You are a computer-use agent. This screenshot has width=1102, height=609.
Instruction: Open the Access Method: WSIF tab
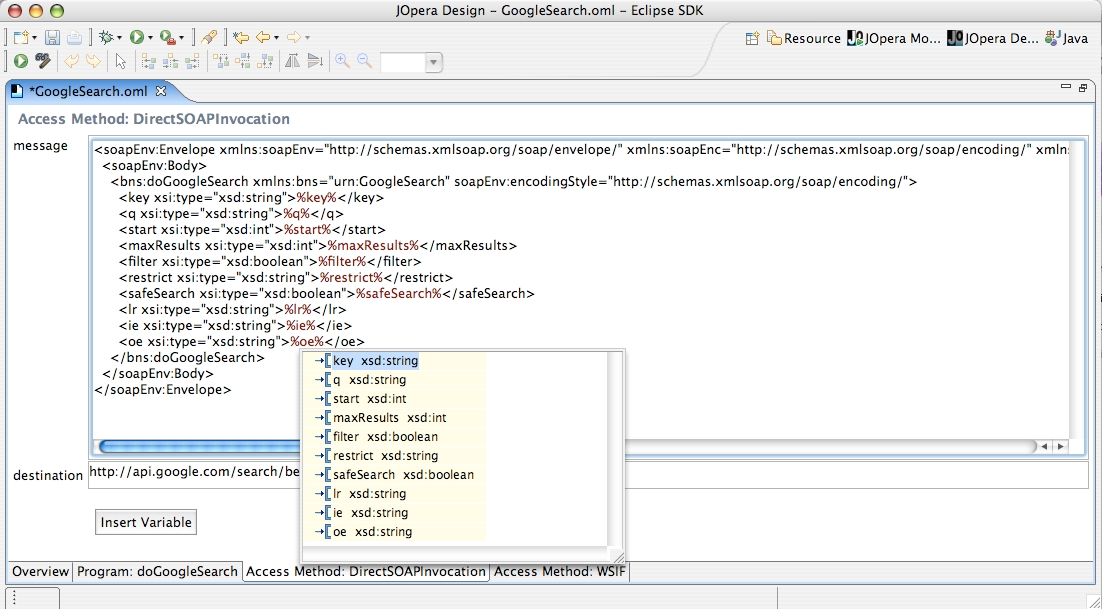(x=559, y=571)
